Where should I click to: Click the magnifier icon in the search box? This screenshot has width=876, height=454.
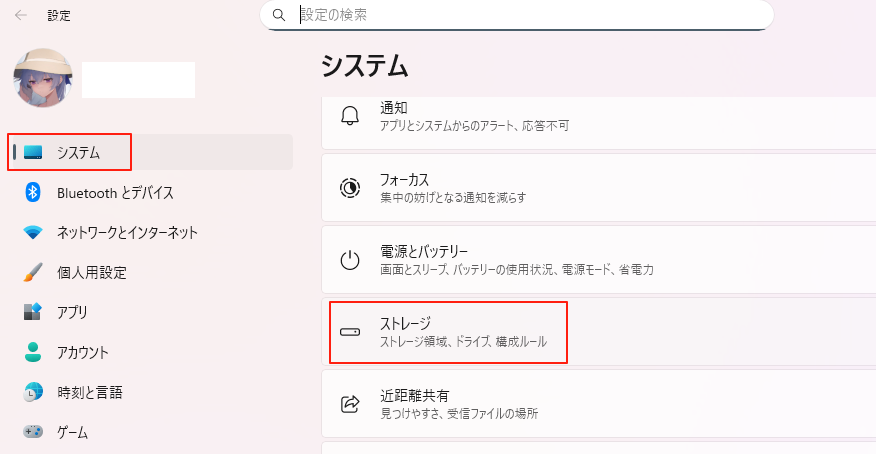(280, 15)
